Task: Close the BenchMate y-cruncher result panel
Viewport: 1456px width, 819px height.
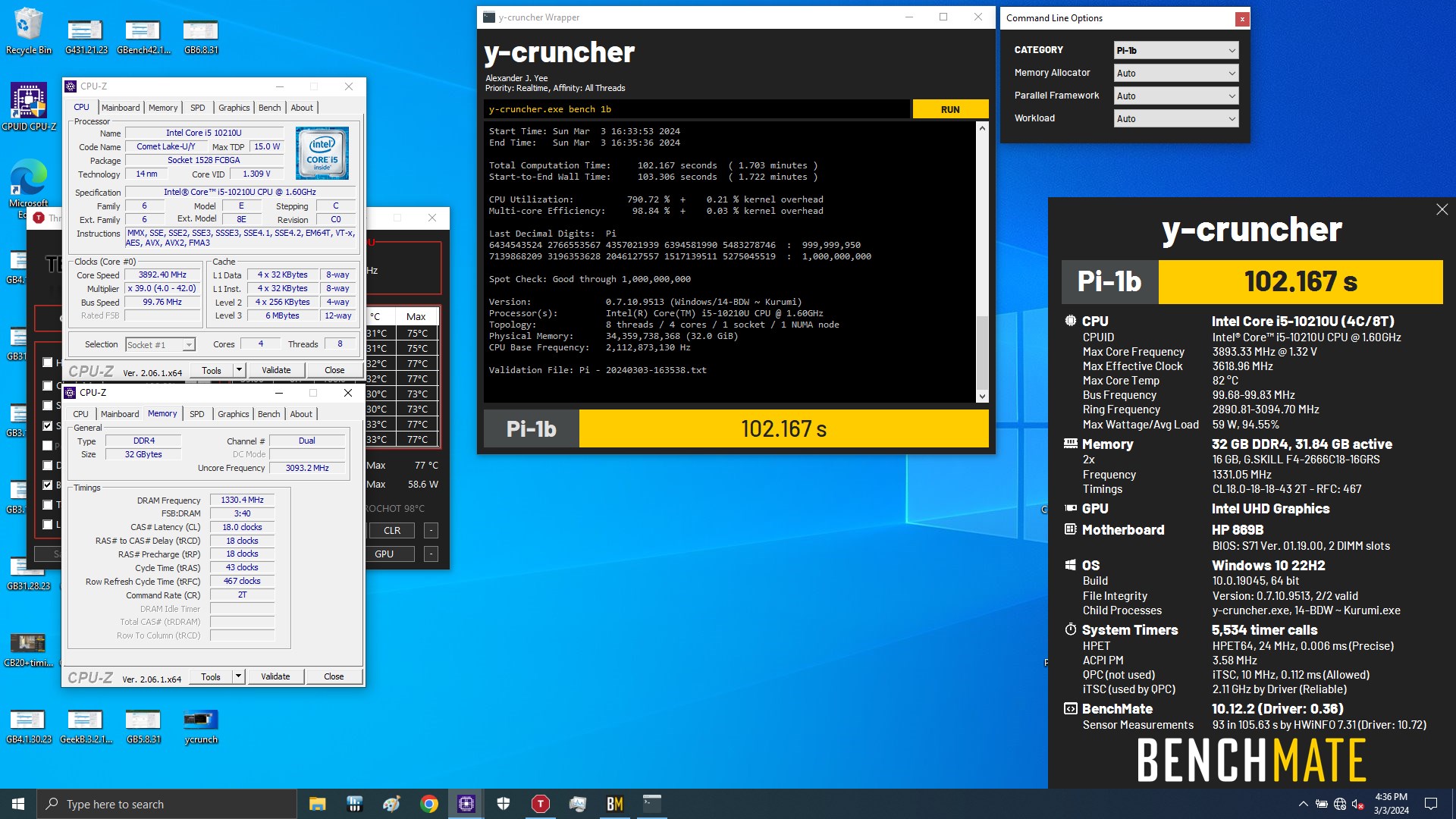Action: point(1442,209)
